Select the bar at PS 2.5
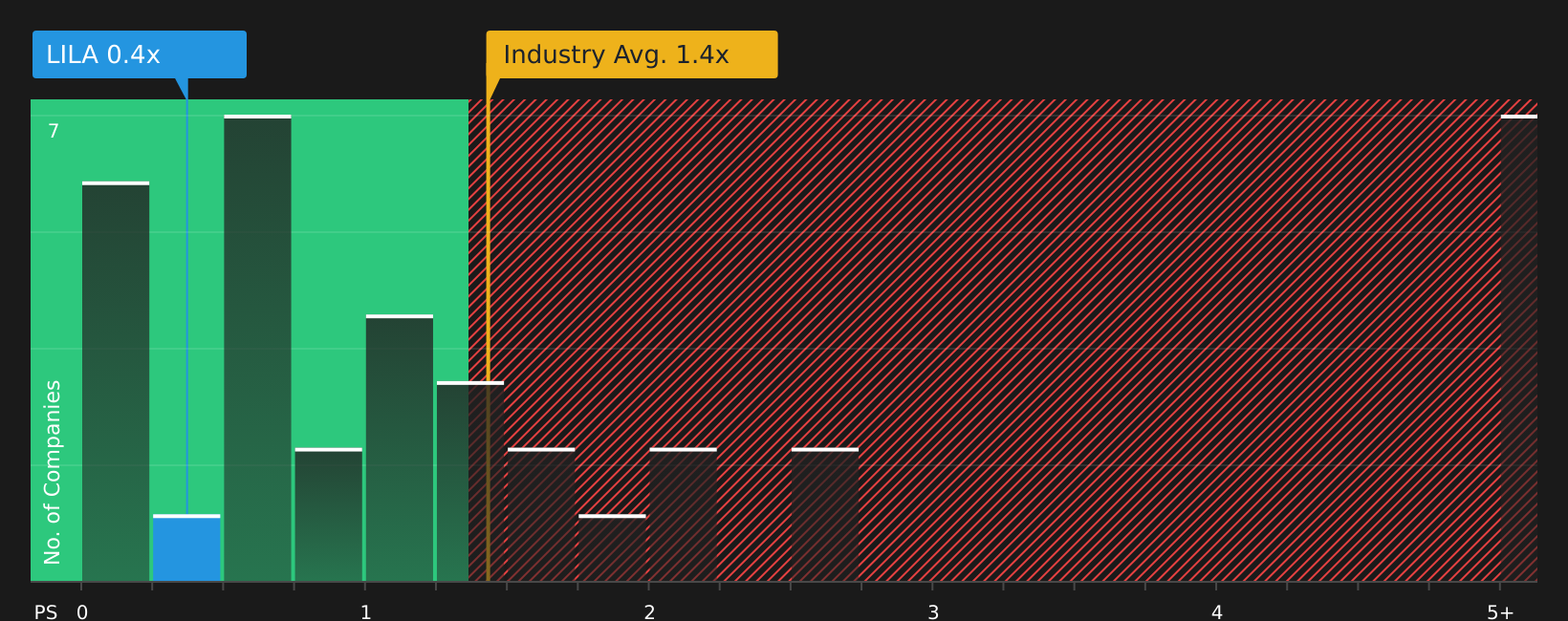This screenshot has height=621, width=1568. 825,515
